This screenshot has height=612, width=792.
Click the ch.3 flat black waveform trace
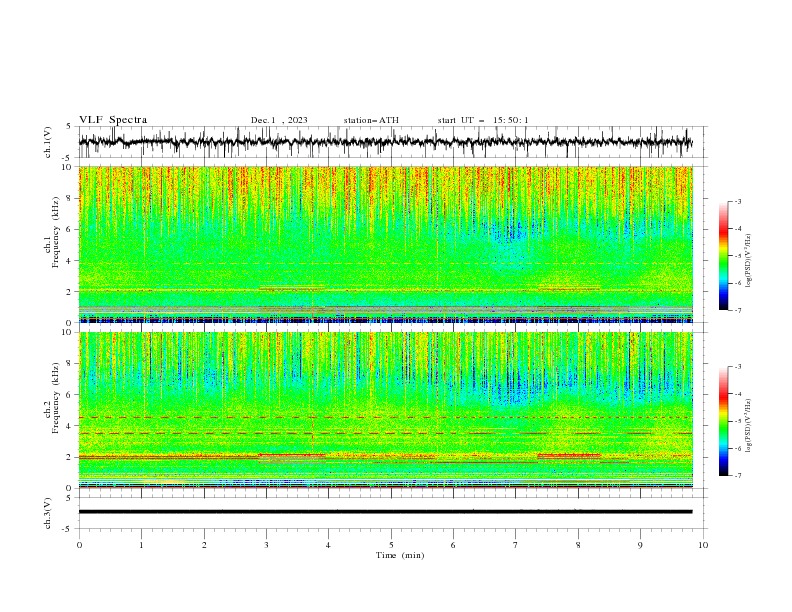385,512
